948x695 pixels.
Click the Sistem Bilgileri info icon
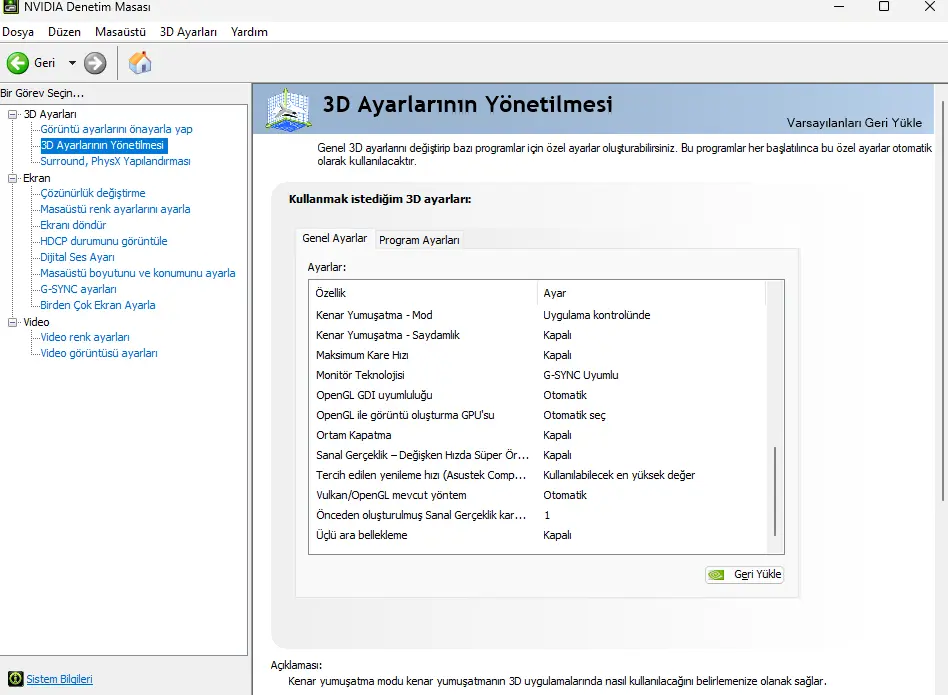[x=16, y=679]
